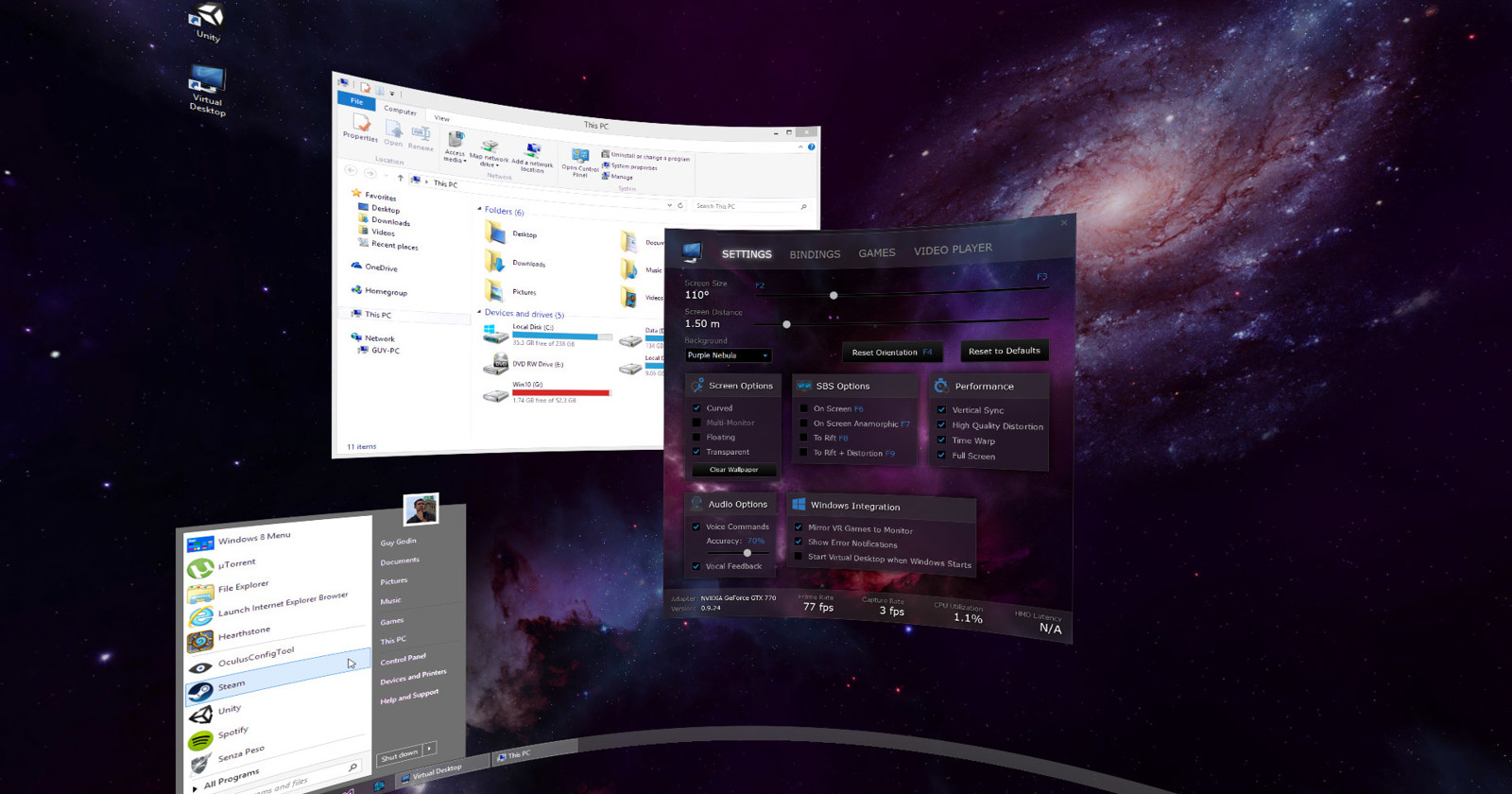Collapse the Devices and drives group
This screenshot has width=1512, height=794.
point(479,312)
